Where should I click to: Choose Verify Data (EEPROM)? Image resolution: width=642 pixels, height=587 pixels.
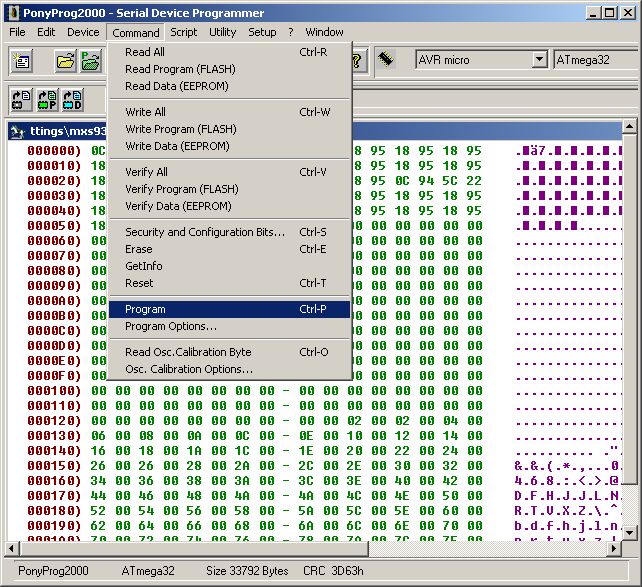(229, 206)
